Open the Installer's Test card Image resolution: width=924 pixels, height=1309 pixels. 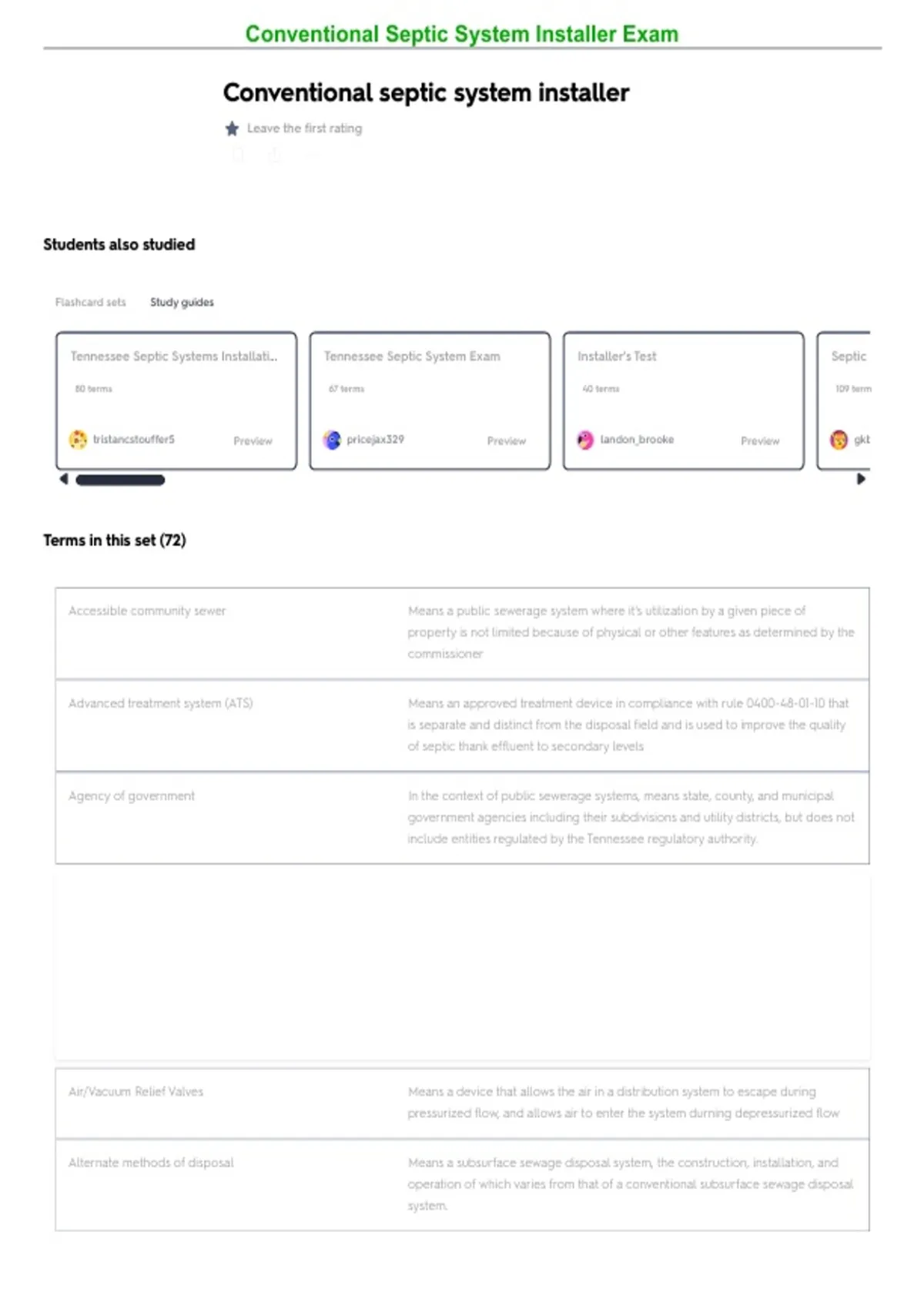pos(684,400)
